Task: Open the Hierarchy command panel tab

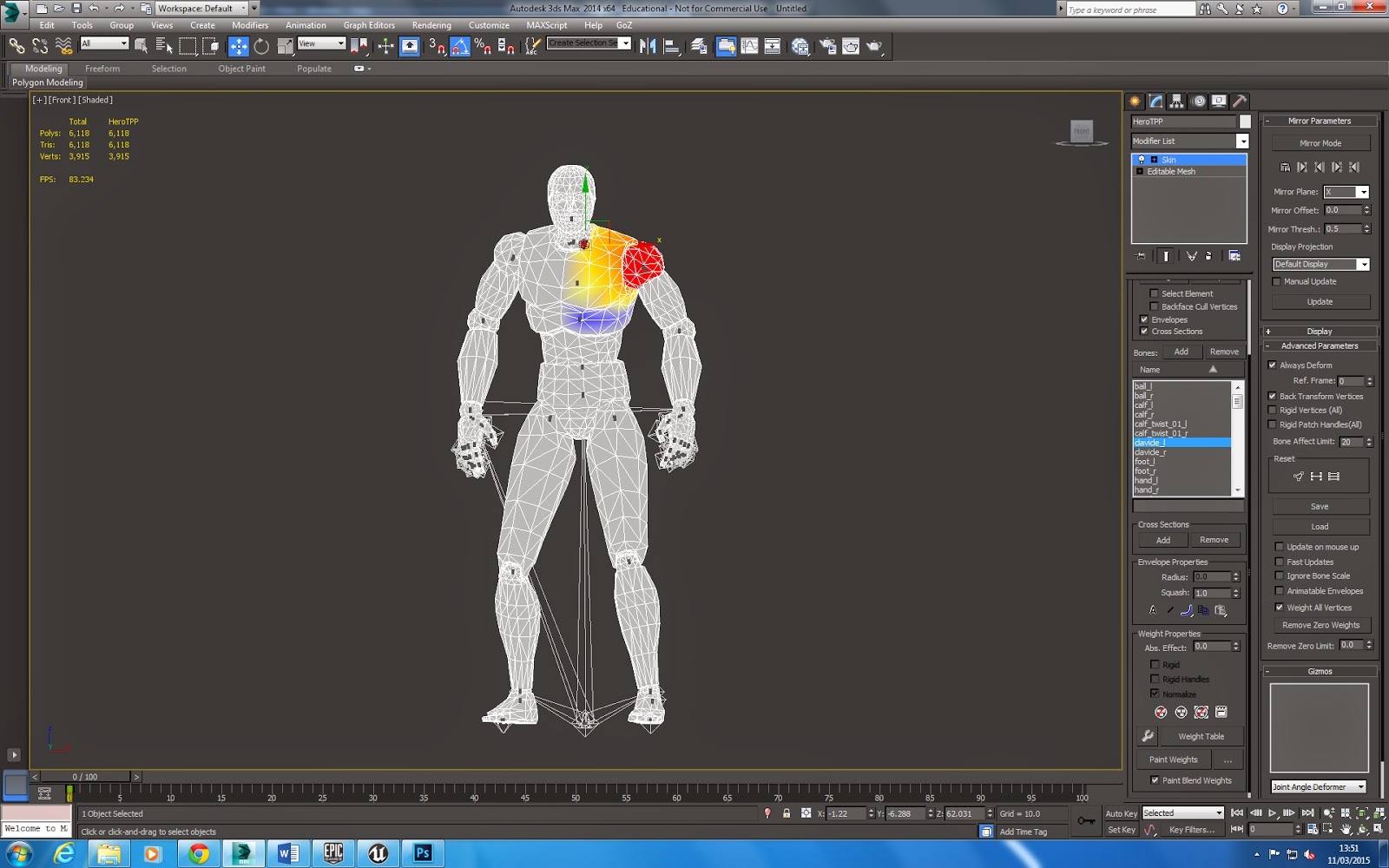Action: click(x=1176, y=102)
